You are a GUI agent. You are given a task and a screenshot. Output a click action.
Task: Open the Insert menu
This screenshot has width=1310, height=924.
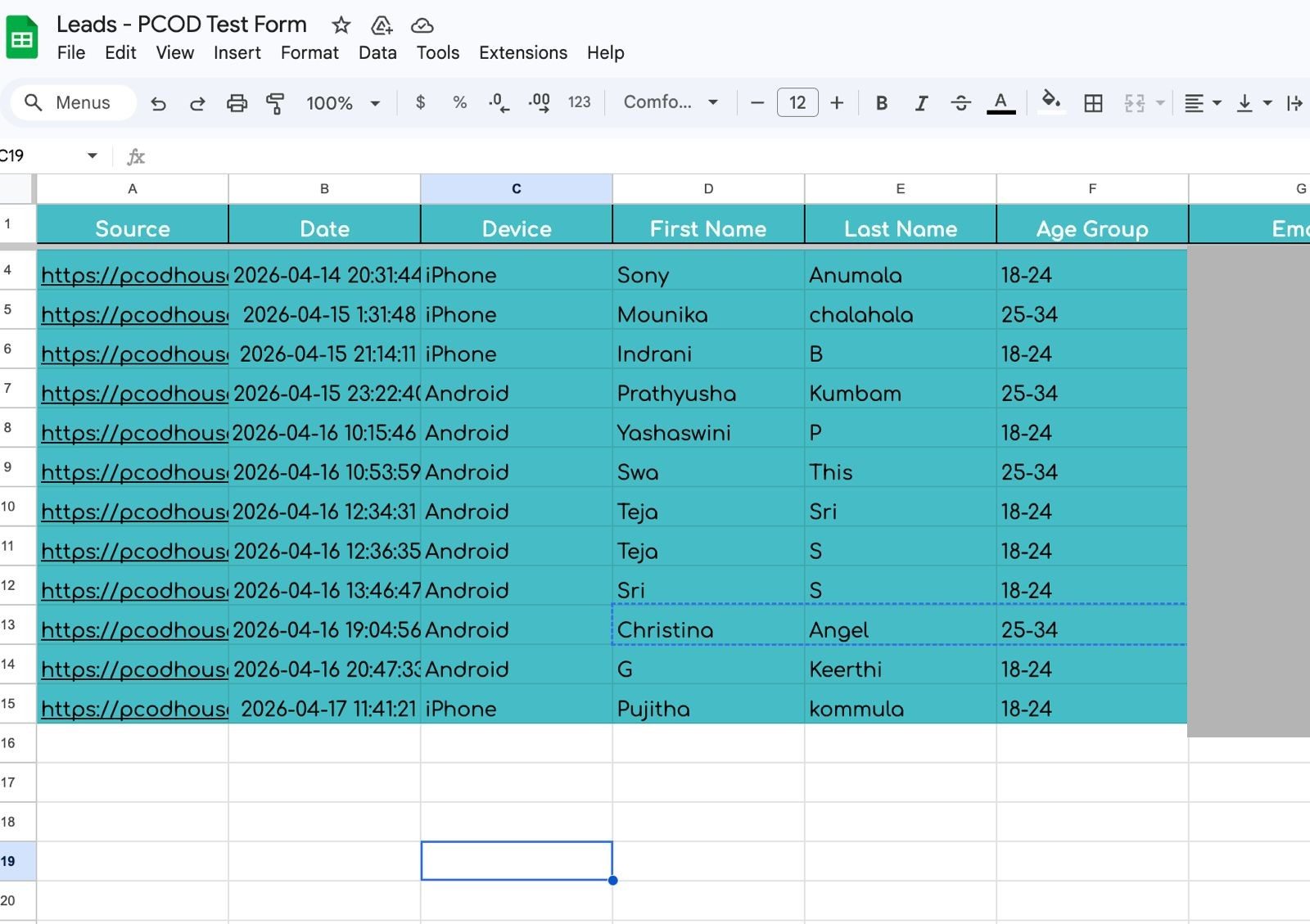(x=237, y=52)
